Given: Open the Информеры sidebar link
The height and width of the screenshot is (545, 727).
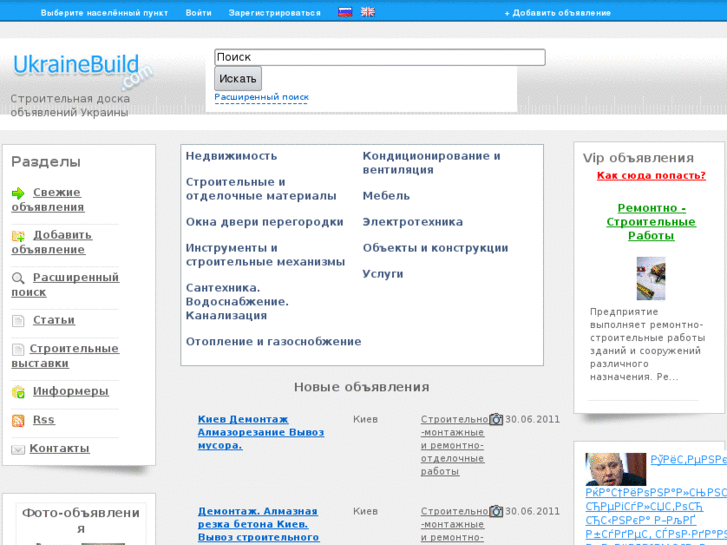Looking at the screenshot, I should (71, 392).
